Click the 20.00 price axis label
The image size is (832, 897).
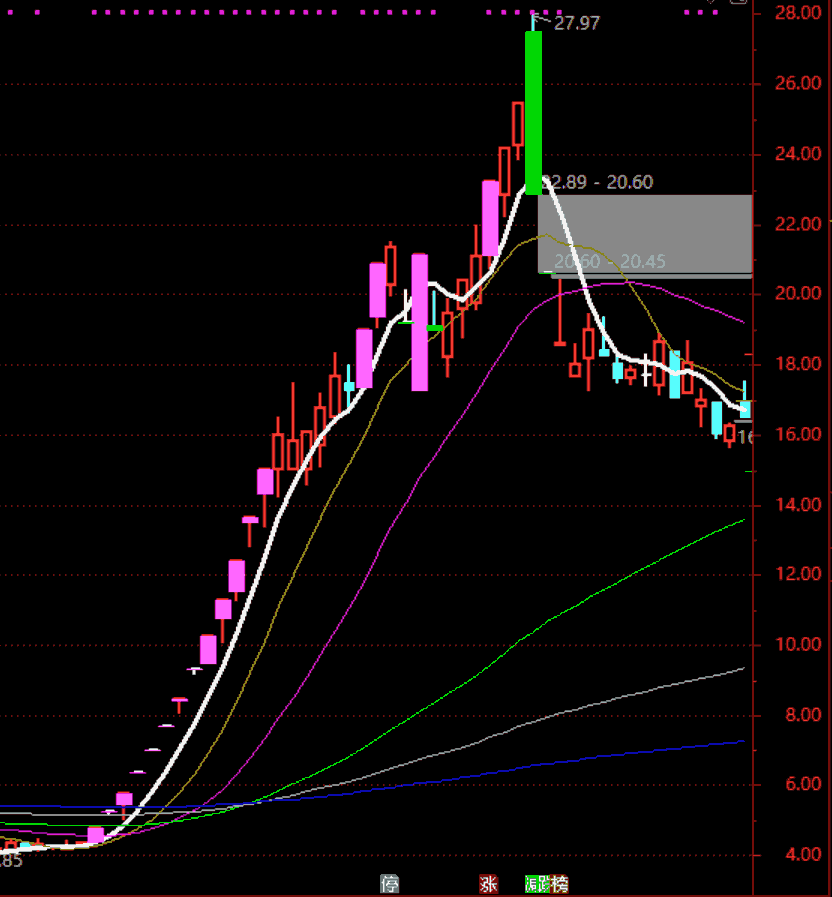[798, 293]
